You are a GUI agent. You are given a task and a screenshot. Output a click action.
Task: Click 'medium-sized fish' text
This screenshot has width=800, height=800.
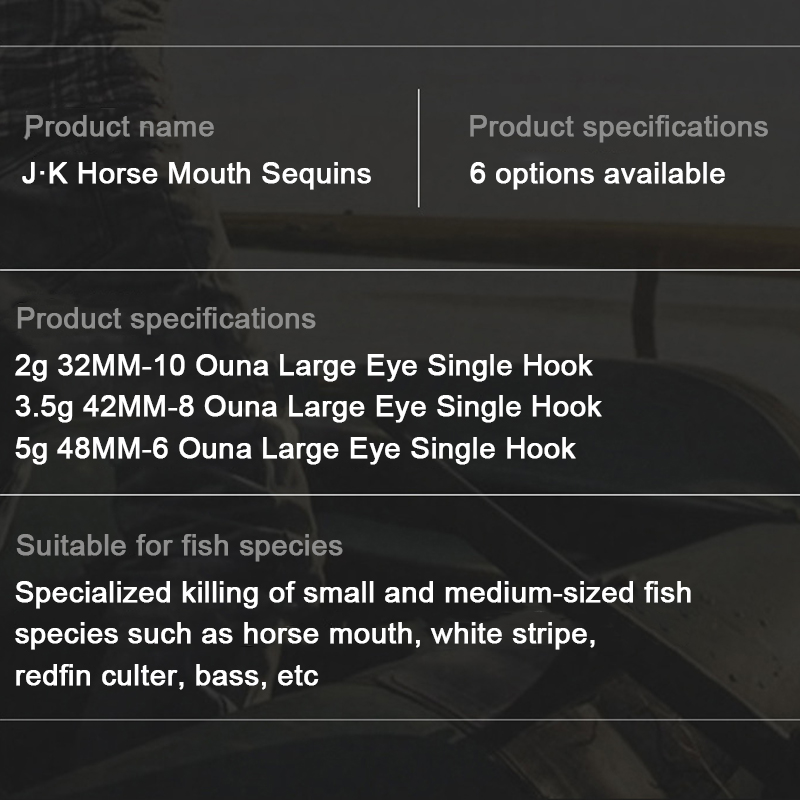(567, 592)
